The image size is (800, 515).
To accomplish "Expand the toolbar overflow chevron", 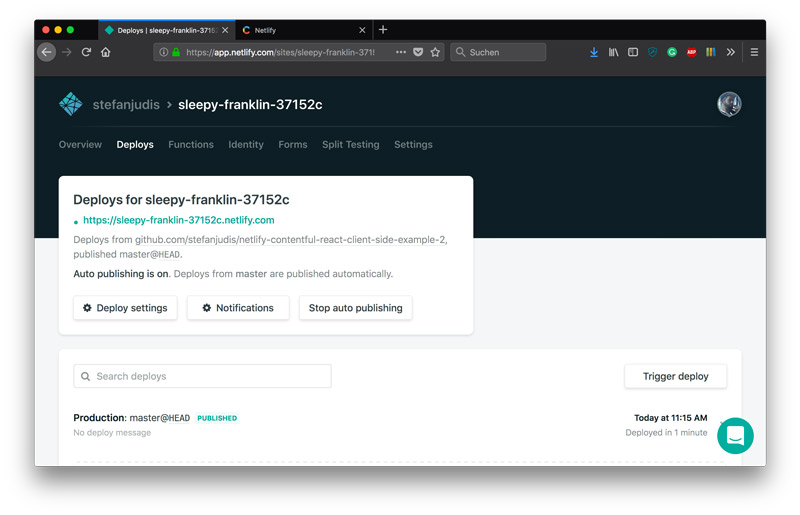I will [731, 52].
